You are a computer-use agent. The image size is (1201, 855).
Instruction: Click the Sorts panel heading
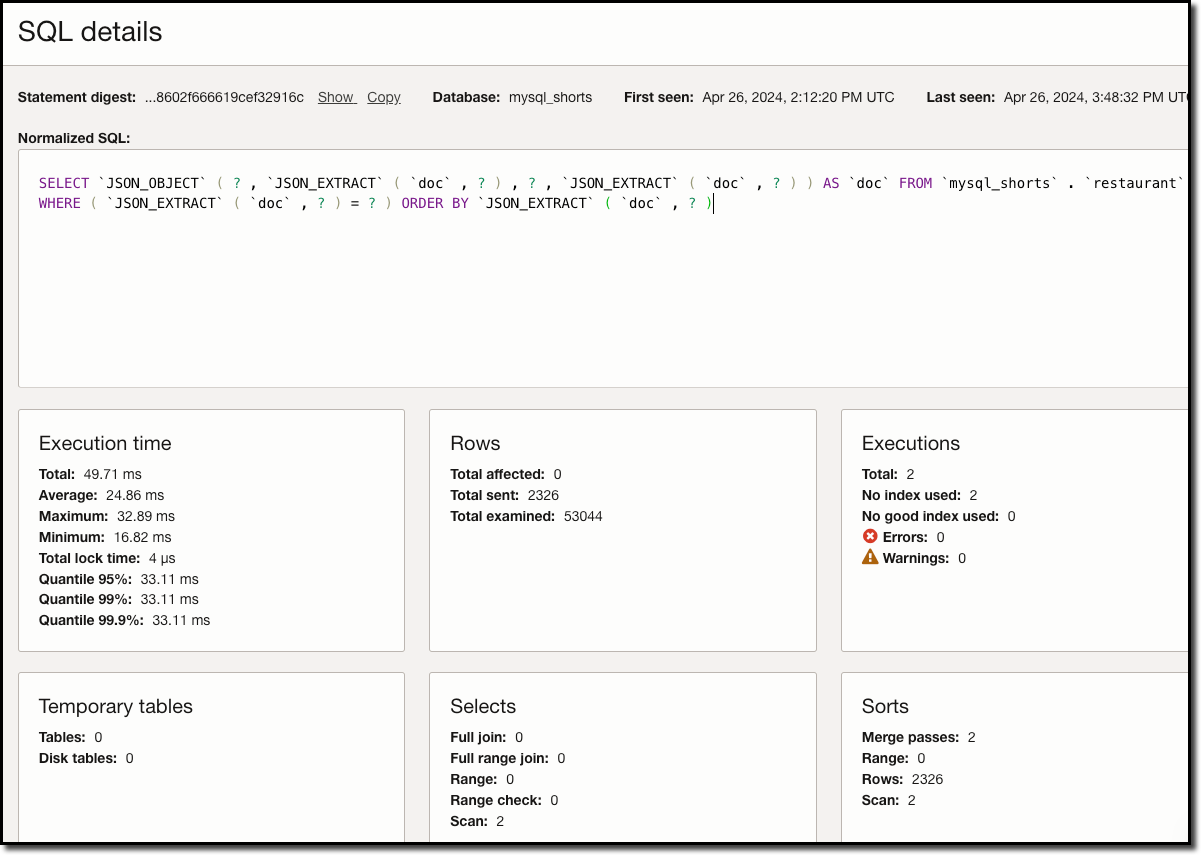[885, 706]
